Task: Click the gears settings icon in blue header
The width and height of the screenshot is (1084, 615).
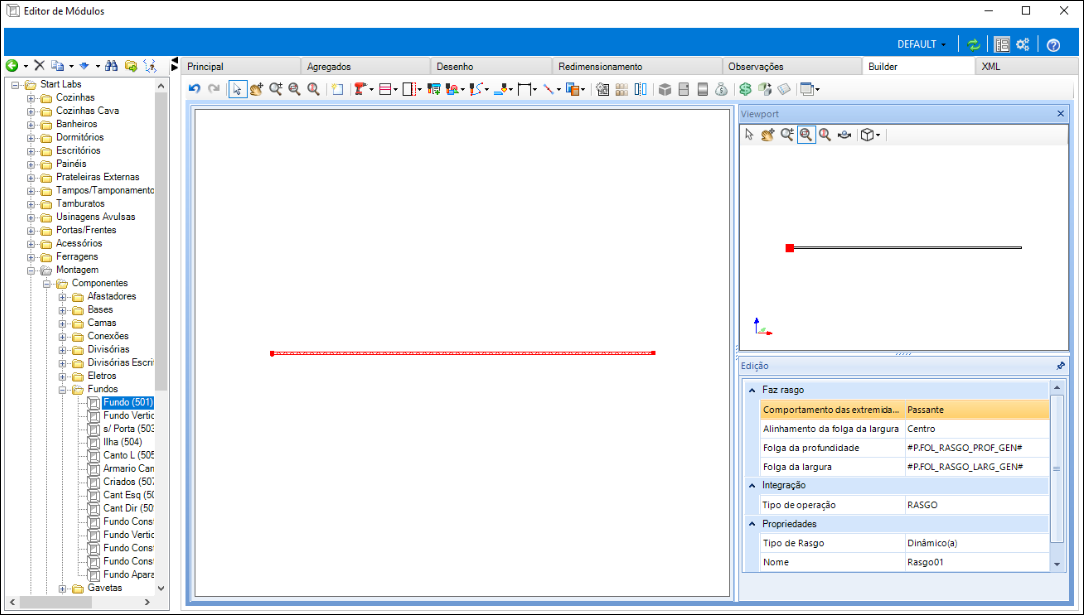Action: click(x=1022, y=44)
